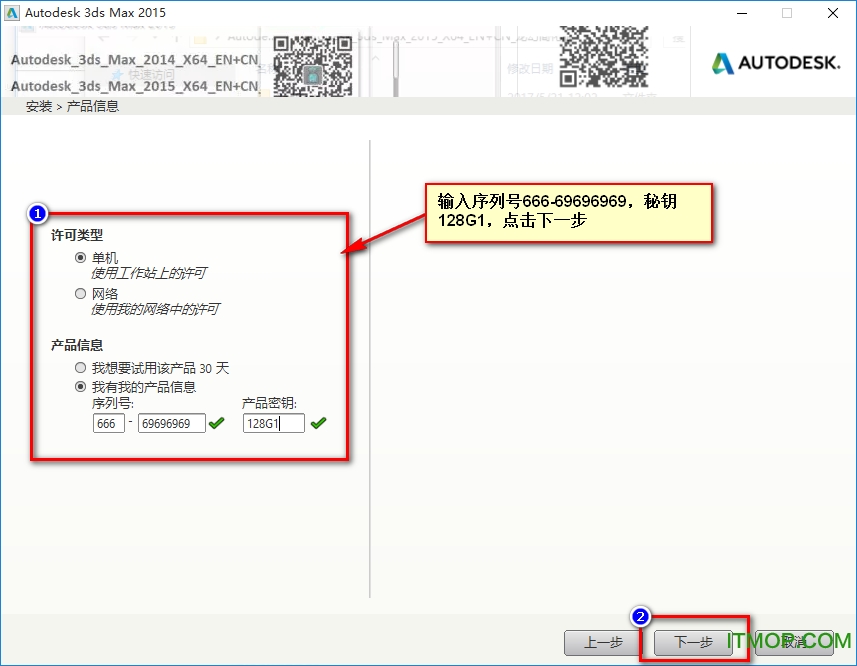The height and width of the screenshot is (666, 857).
Task: Click the Autodesk_3ds_Max_2015_X64_EN+CN text
Action: pyautogui.click(x=134, y=86)
